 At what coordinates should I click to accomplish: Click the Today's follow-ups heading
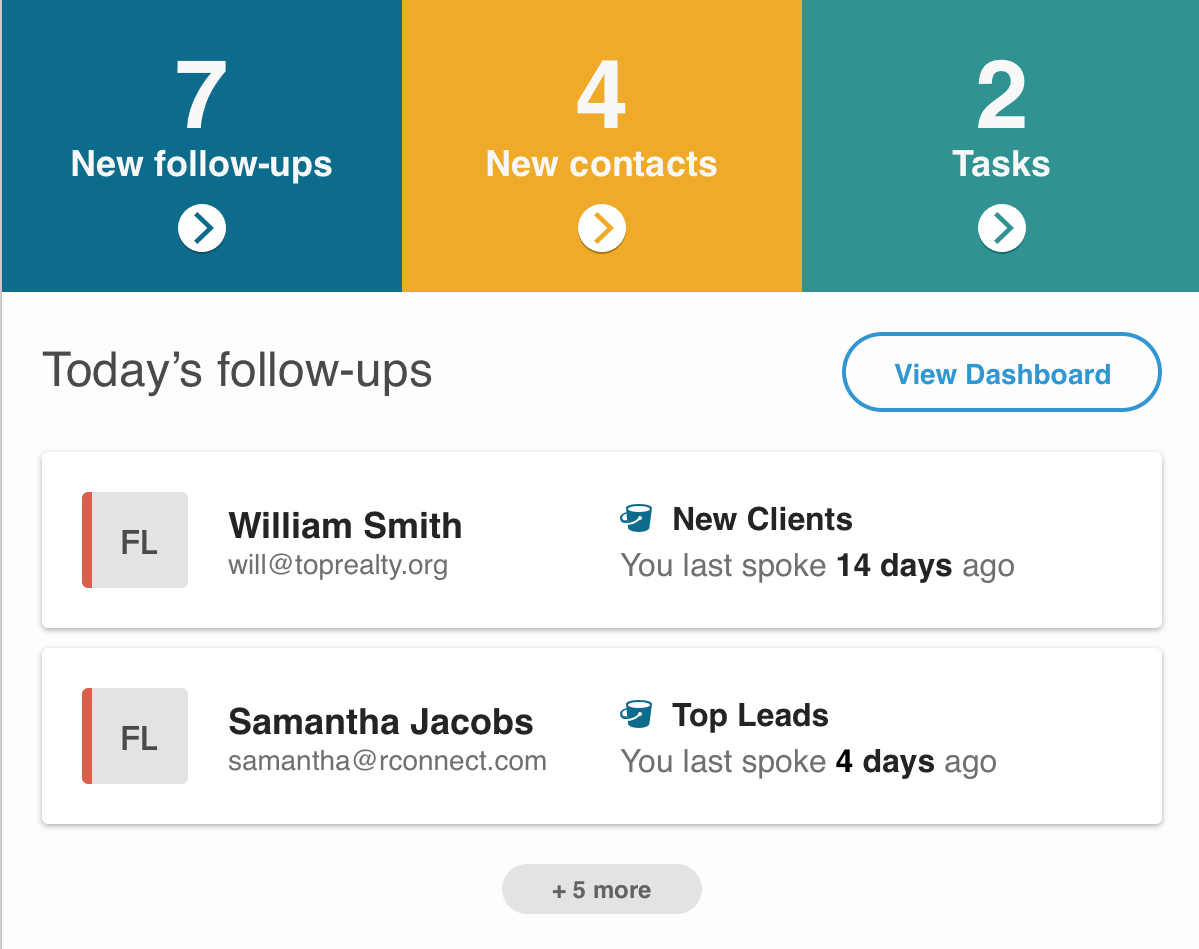pyautogui.click(x=237, y=370)
